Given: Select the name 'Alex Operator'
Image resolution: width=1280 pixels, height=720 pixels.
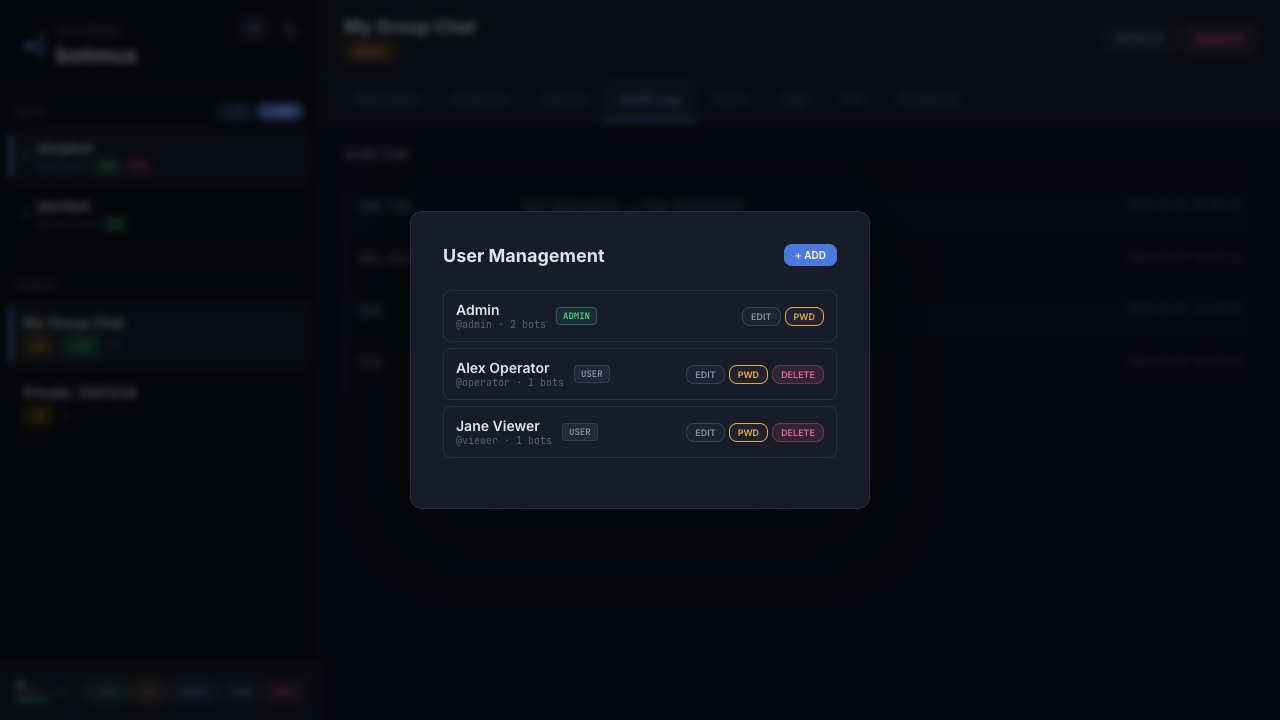Looking at the screenshot, I should point(503,368).
